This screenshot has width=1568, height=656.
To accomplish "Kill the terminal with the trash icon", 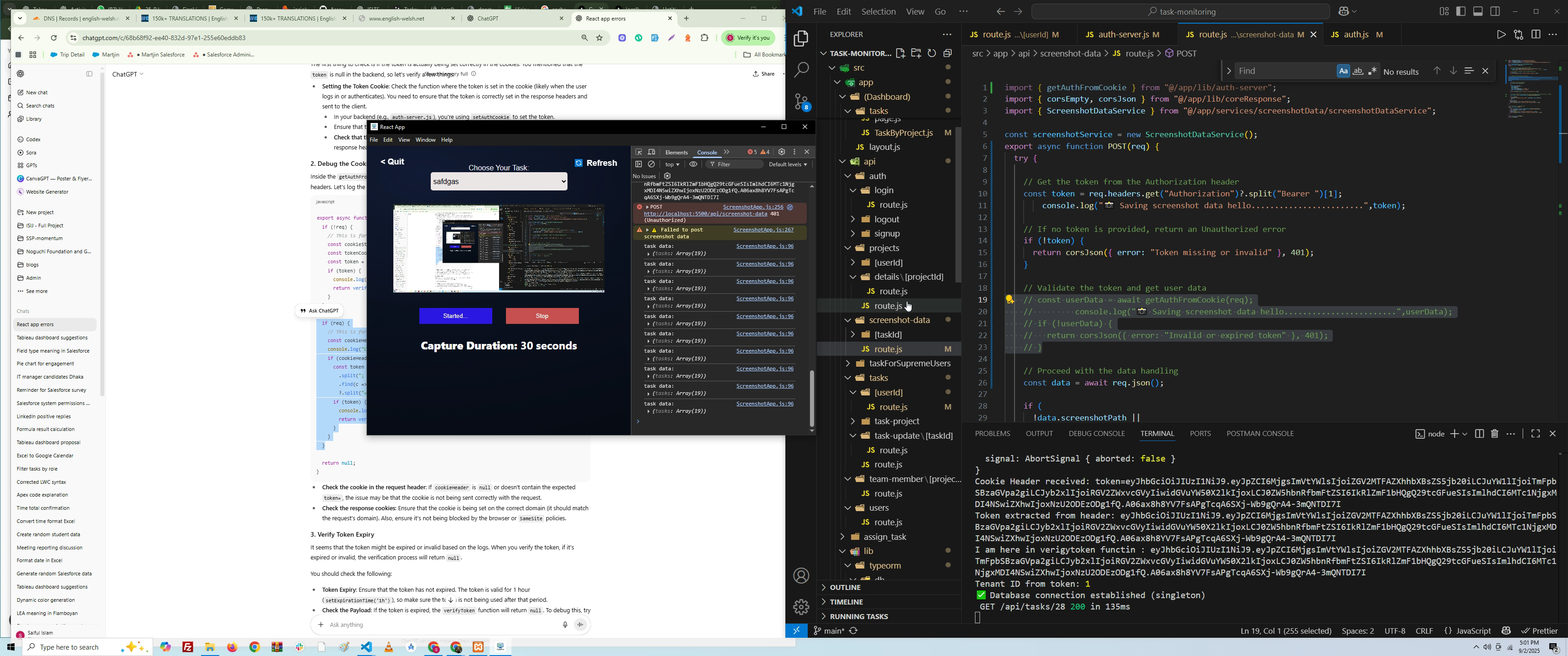I will click(x=1495, y=434).
